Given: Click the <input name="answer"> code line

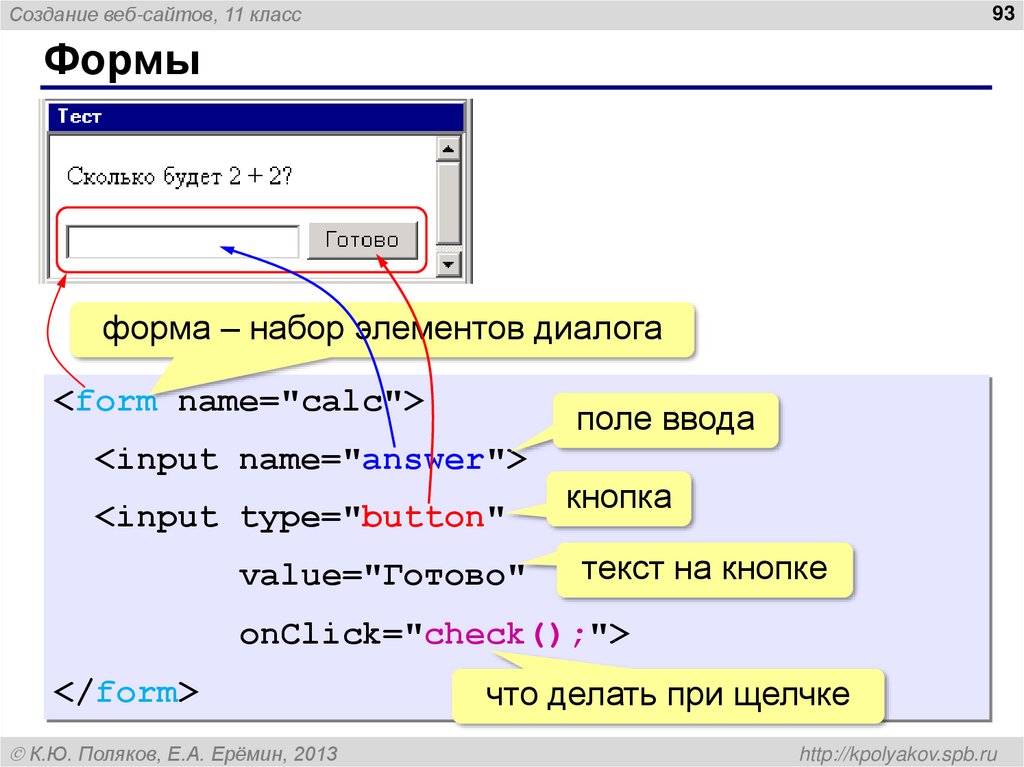Looking at the screenshot, I should pyautogui.click(x=310, y=459).
